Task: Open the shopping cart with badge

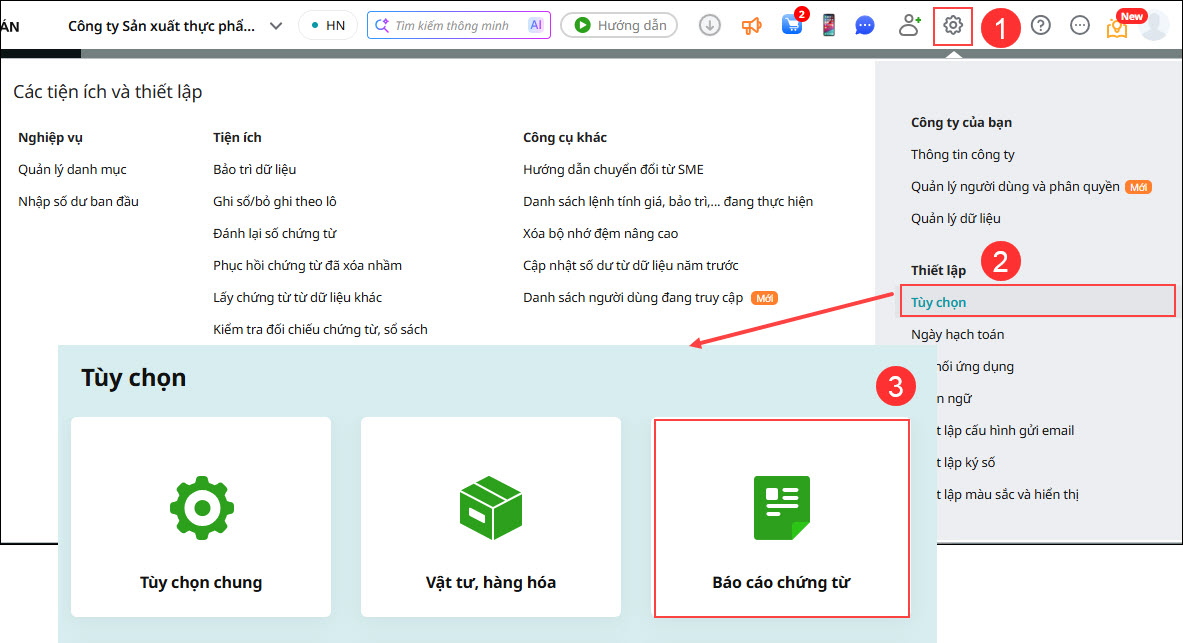Action: click(x=792, y=25)
